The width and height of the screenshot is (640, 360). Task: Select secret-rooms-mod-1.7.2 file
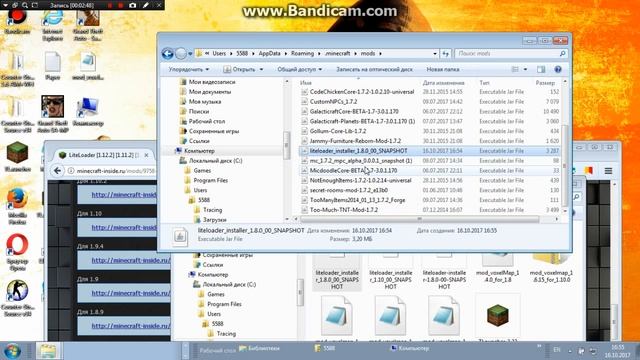coord(349,190)
